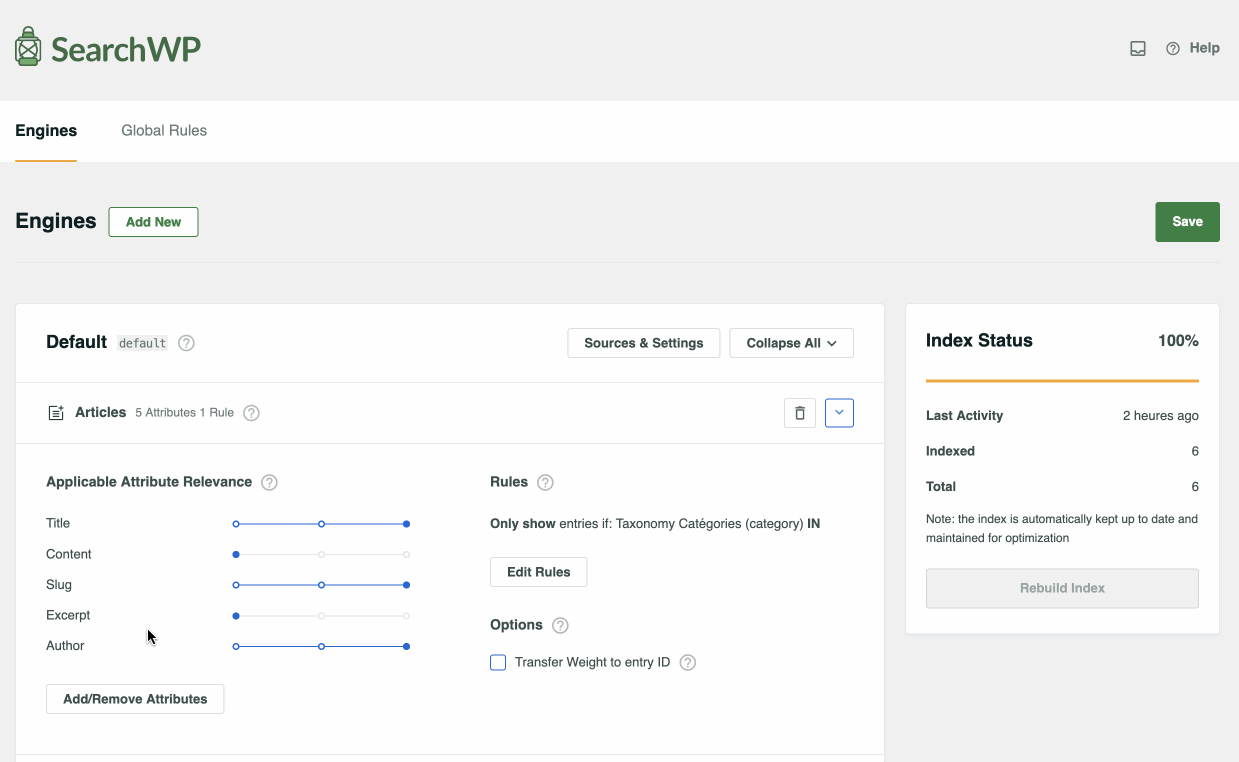Viewport: 1239px width, 762px height.
Task: Click the '2 heures ago' last activity value
Action: tap(1161, 416)
